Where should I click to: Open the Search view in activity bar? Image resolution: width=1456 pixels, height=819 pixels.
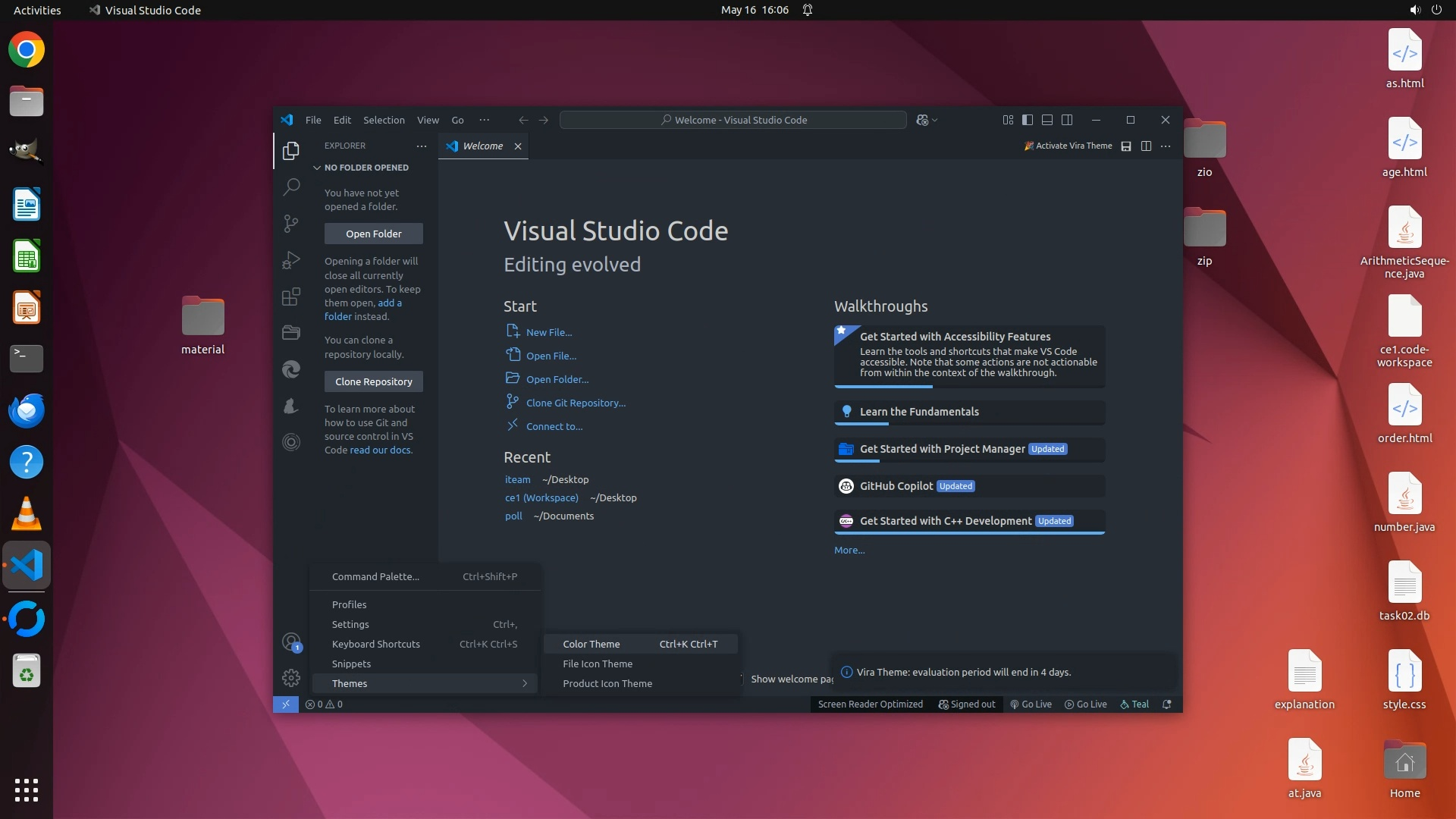click(291, 187)
